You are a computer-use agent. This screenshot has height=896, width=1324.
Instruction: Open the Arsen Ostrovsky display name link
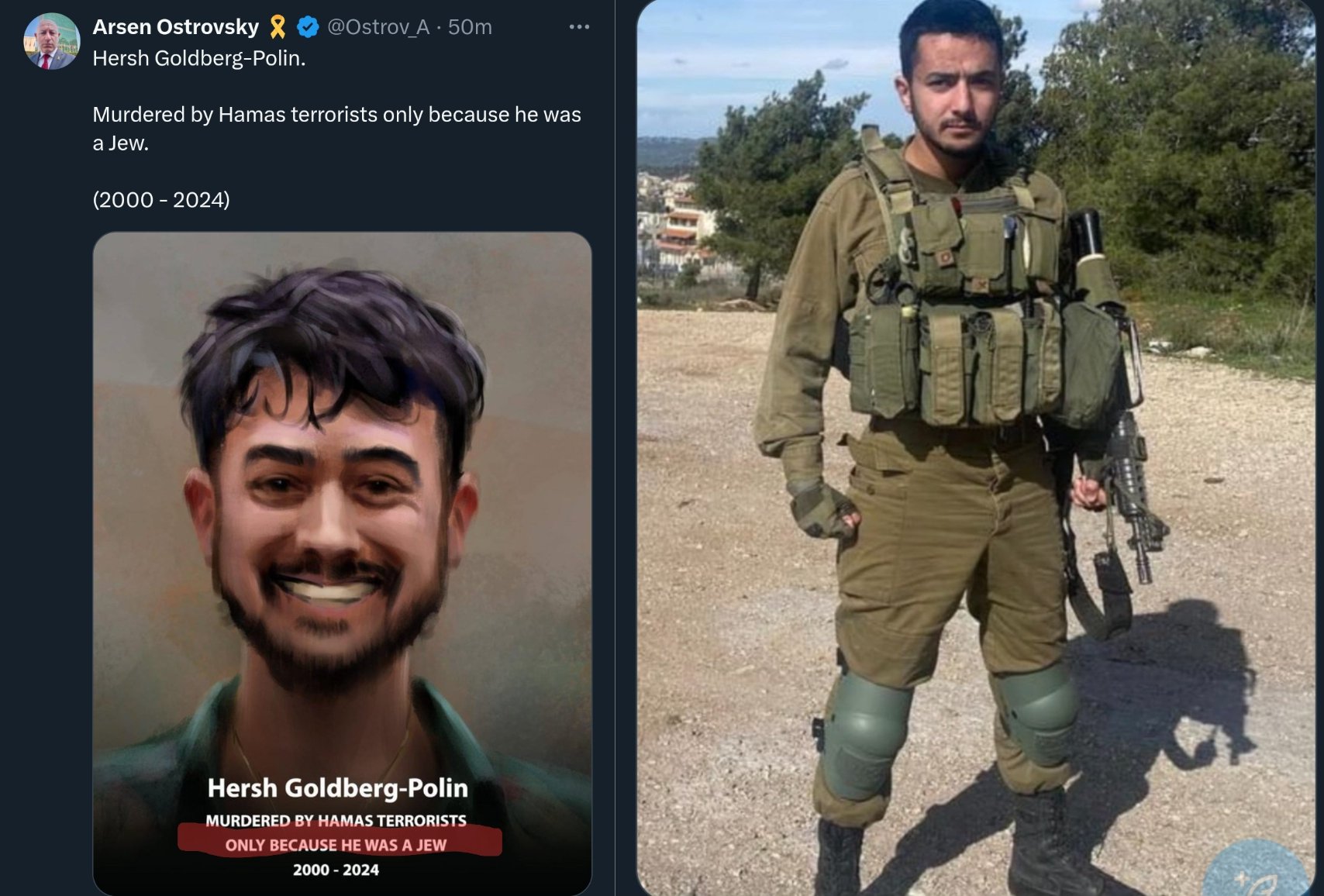click(176, 27)
